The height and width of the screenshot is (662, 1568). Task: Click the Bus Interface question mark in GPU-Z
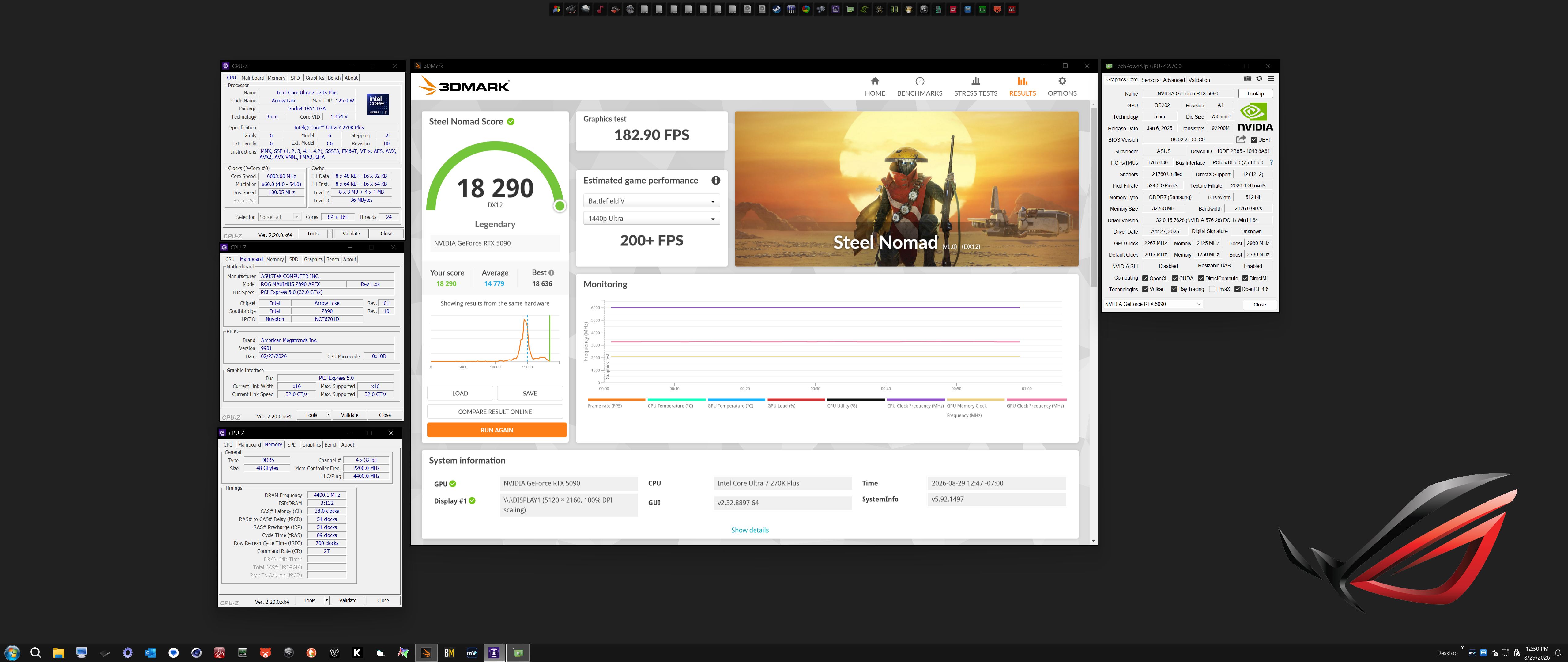1271,163
